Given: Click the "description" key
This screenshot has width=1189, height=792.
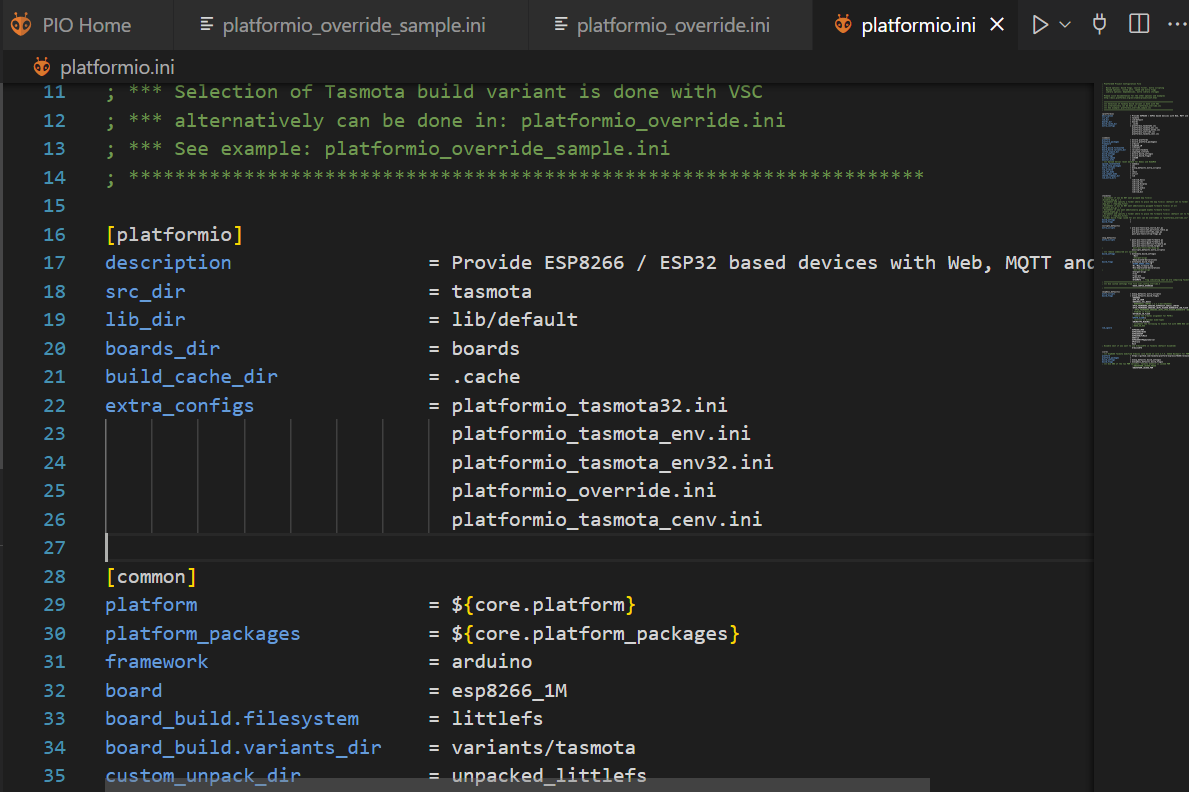Looking at the screenshot, I should (168, 262).
